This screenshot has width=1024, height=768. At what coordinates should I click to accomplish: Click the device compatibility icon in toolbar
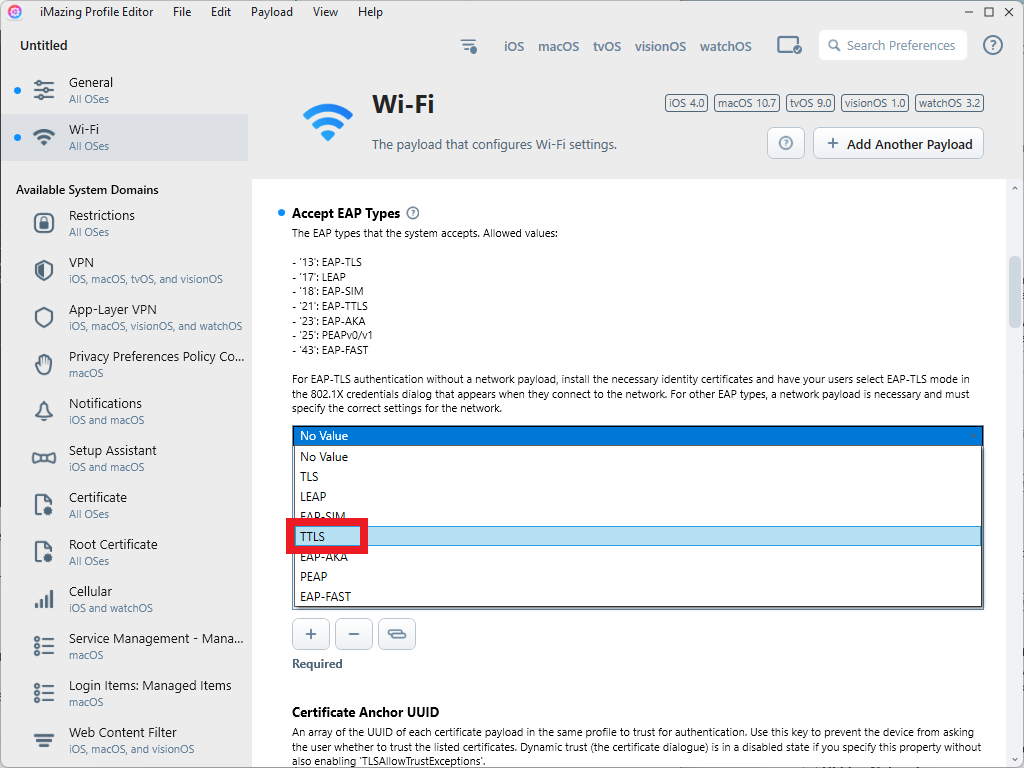pos(789,46)
